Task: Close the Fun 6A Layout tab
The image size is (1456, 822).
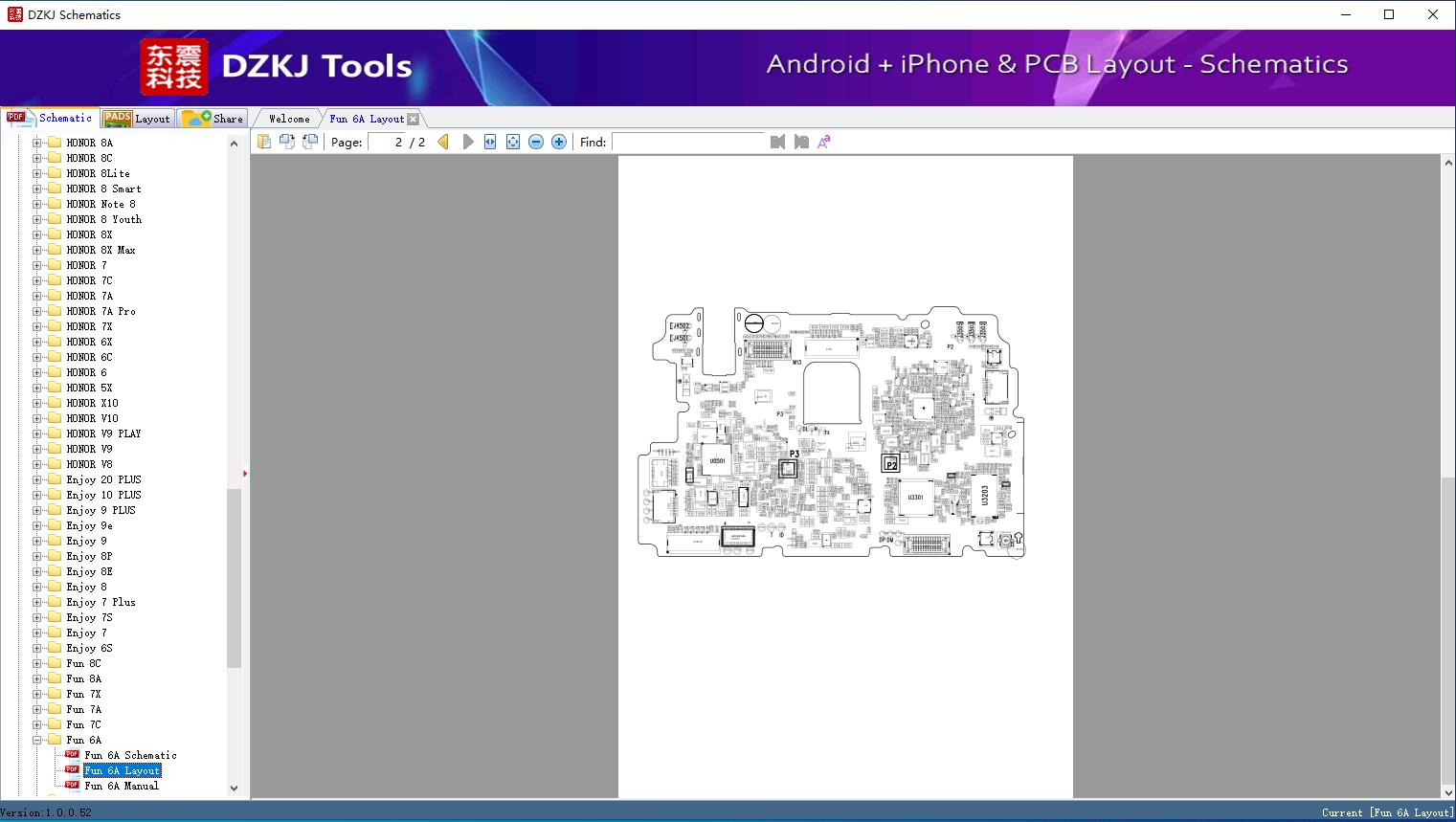Action: (x=414, y=119)
